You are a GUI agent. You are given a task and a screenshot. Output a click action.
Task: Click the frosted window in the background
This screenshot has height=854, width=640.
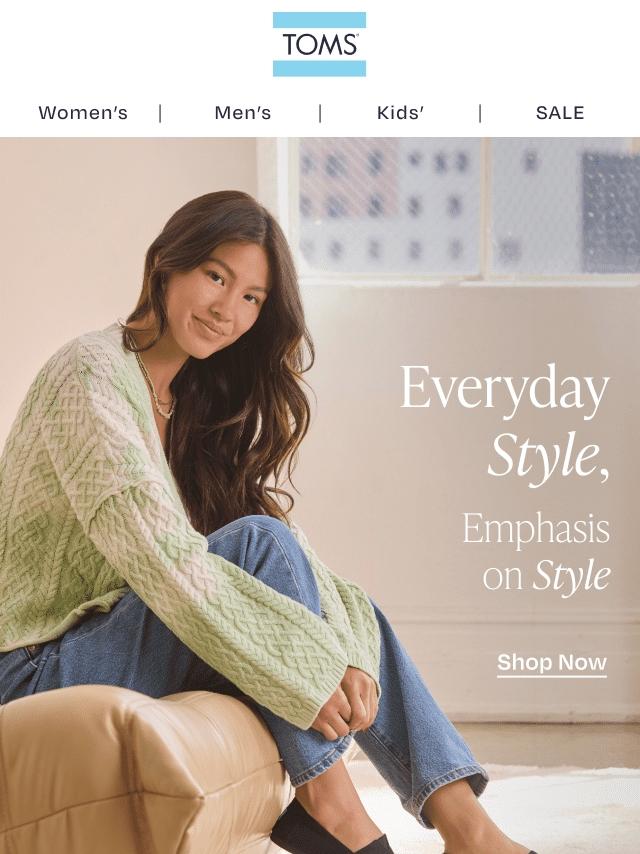click(463, 207)
